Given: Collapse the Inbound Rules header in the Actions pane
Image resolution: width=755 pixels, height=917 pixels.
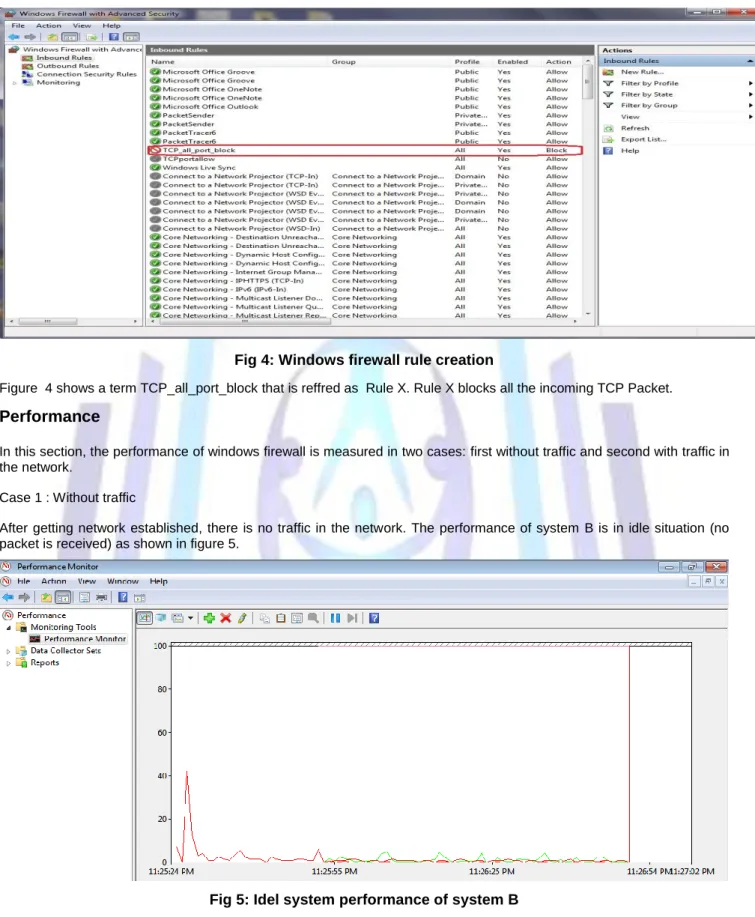Looking at the screenshot, I should (749, 61).
